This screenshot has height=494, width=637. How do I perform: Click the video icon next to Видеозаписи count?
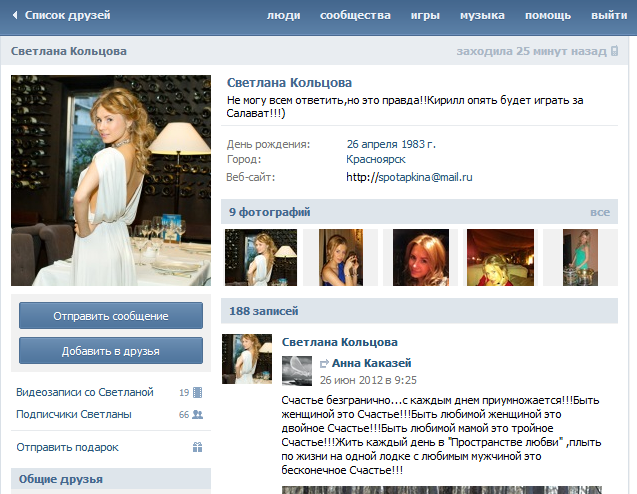click(x=197, y=392)
